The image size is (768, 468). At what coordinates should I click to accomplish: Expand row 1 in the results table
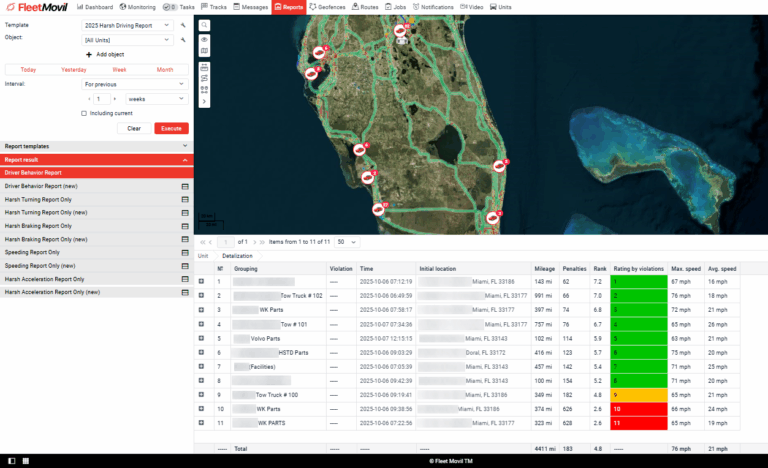pyautogui.click(x=201, y=283)
